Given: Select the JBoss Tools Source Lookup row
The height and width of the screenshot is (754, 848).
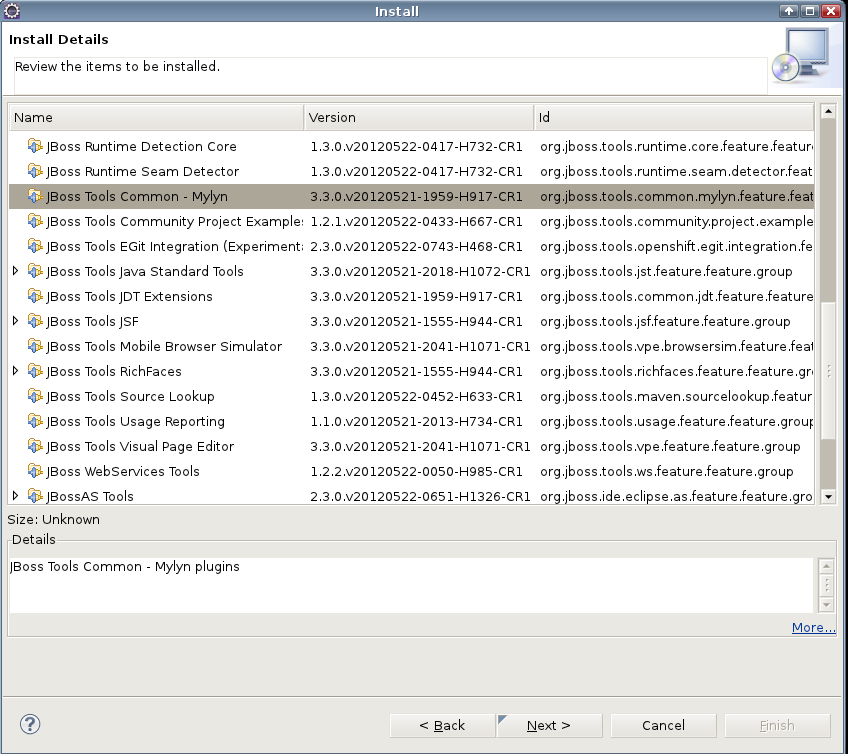Looking at the screenshot, I should click(x=412, y=396).
